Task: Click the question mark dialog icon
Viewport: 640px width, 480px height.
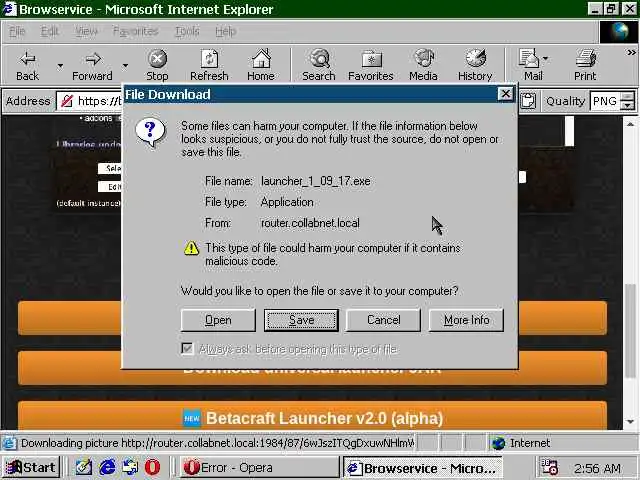Action: click(151, 132)
